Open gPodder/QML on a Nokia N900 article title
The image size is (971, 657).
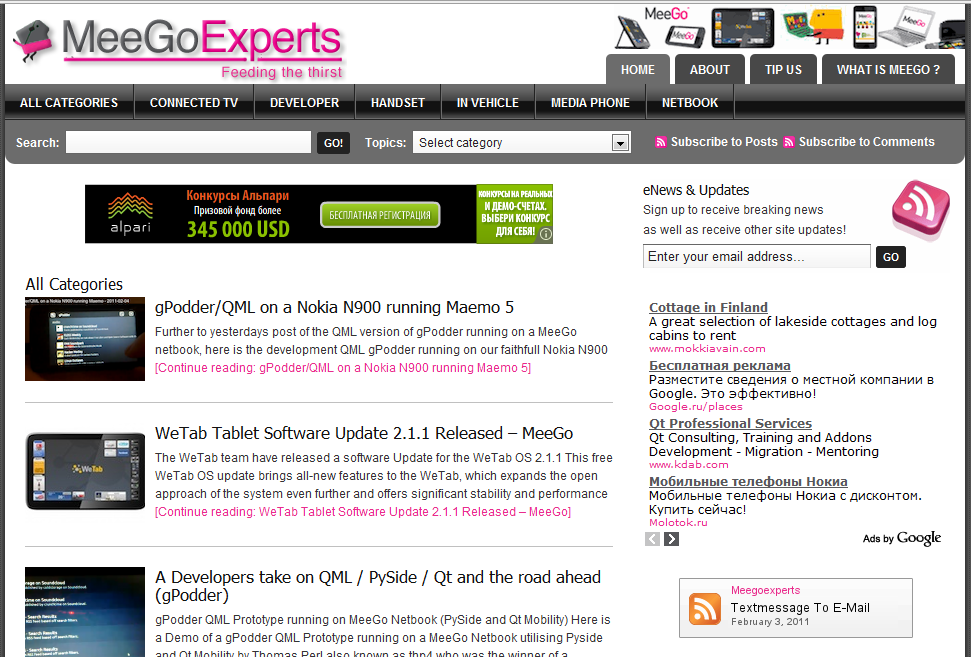tap(334, 307)
